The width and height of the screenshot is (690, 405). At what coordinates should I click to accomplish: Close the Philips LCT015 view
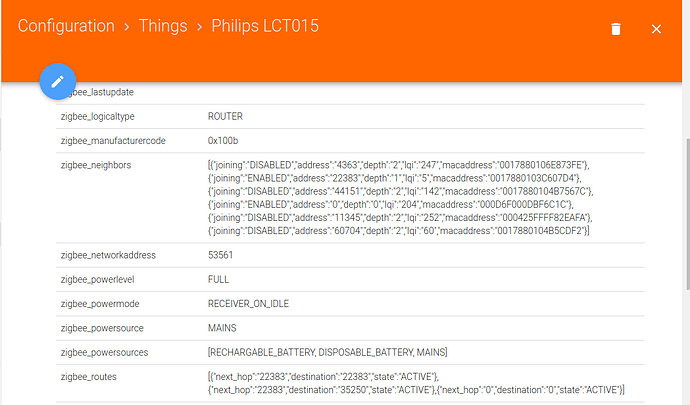[x=656, y=29]
